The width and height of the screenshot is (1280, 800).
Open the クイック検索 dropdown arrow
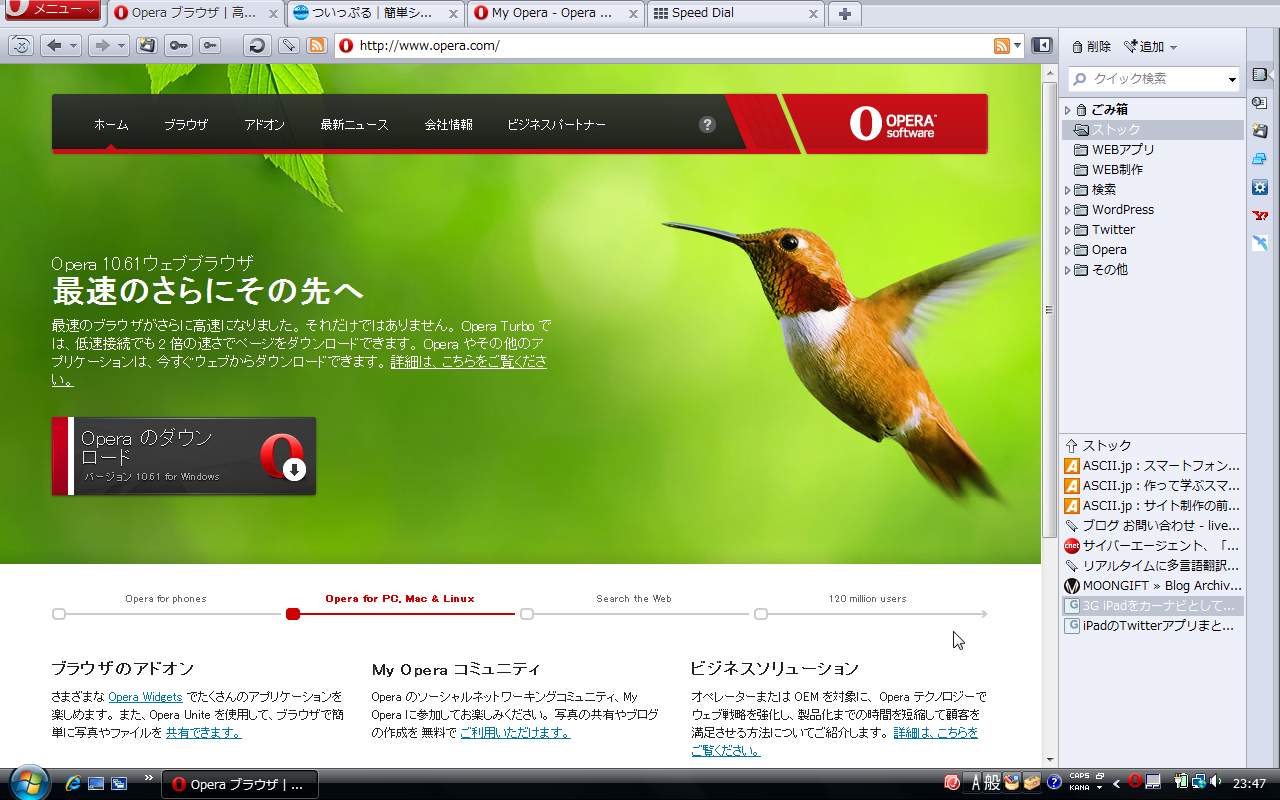[1233, 79]
